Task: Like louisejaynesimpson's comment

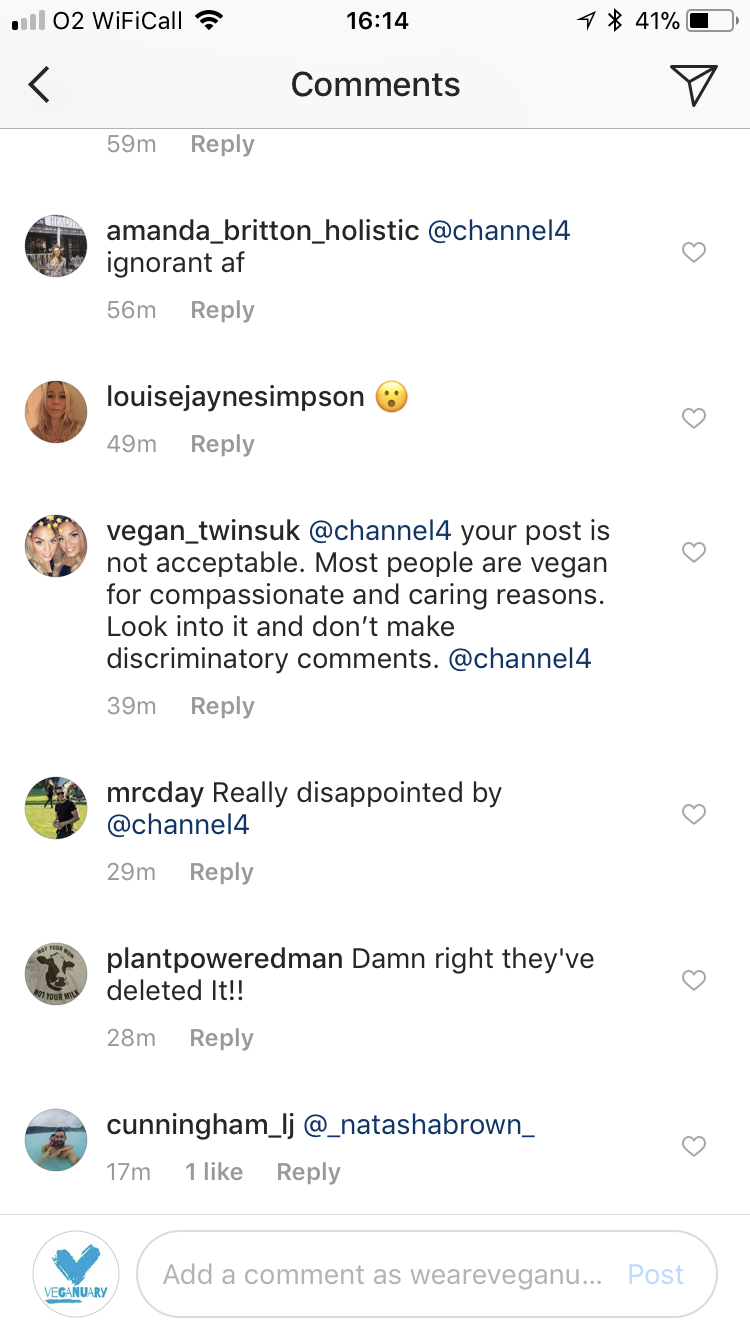Action: [693, 417]
